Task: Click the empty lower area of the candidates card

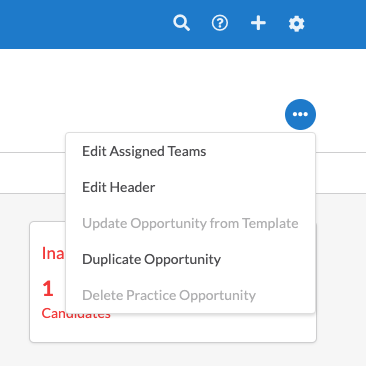Action: point(173,328)
